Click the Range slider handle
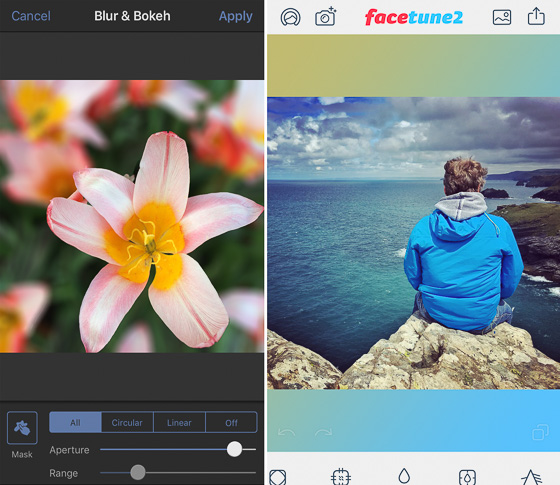 click(138, 472)
